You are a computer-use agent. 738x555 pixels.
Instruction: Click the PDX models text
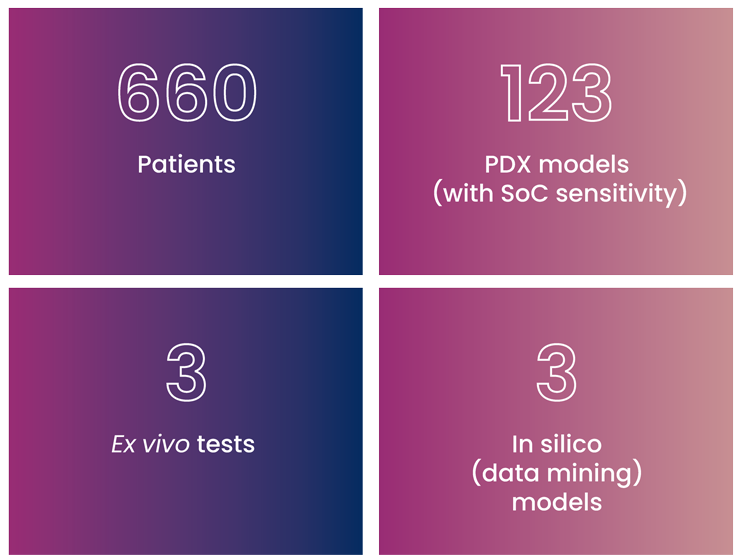point(557,164)
